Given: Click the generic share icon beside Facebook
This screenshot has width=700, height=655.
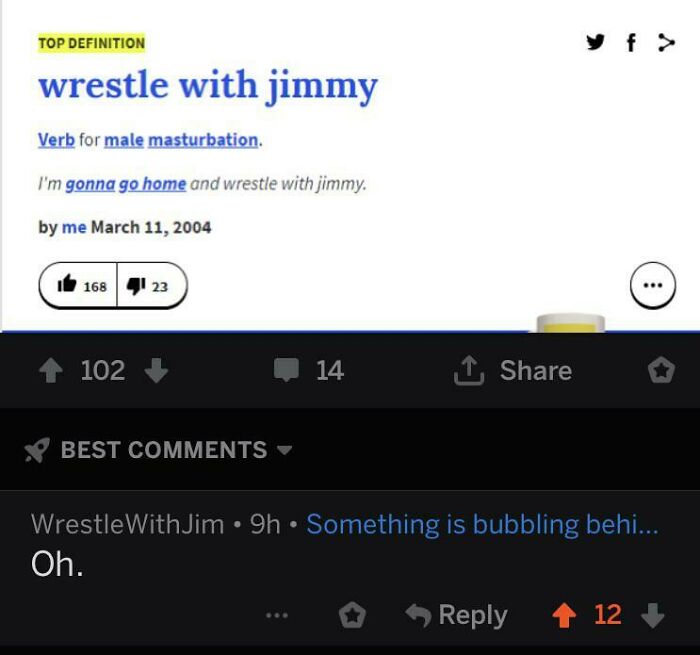Looking at the screenshot, I should [667, 43].
